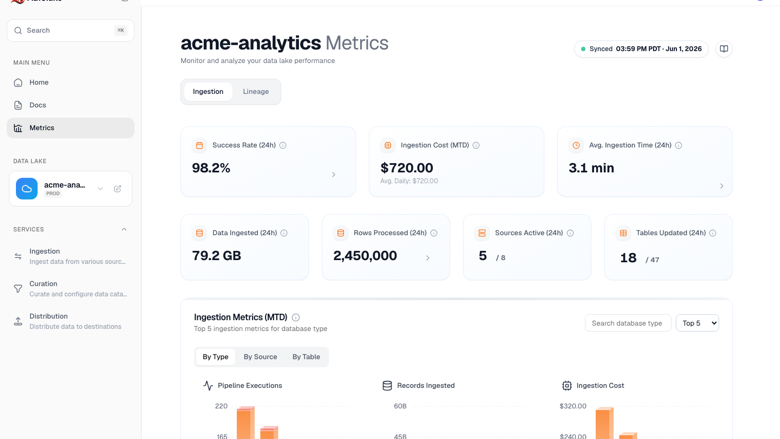Click info icon beside Ingestion Cost (MTD)
780x439 pixels.
point(476,145)
